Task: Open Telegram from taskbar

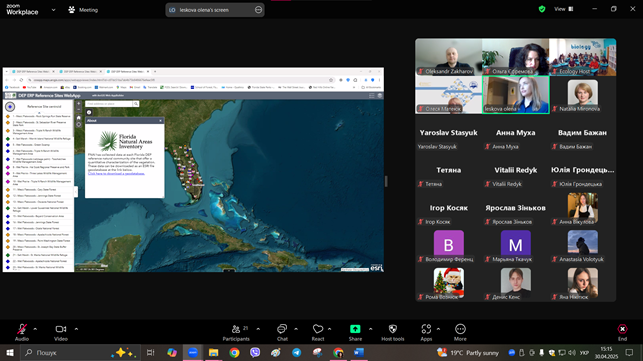Action: pos(296,352)
